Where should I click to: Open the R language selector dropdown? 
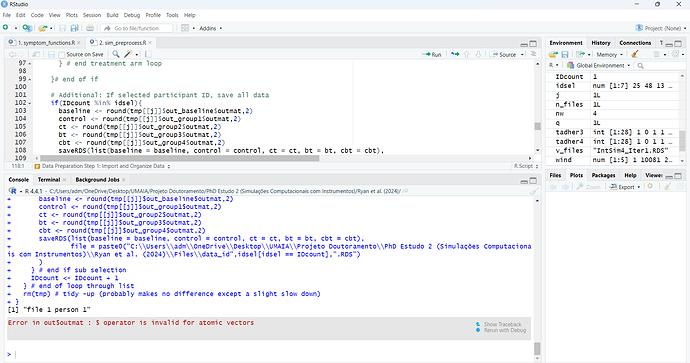coord(554,66)
